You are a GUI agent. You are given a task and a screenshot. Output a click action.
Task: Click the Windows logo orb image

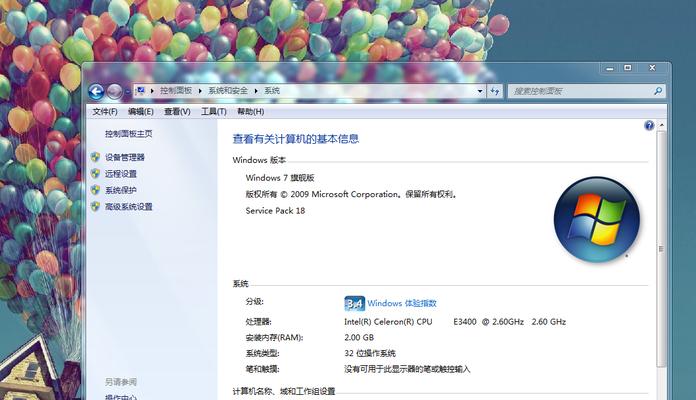click(597, 219)
